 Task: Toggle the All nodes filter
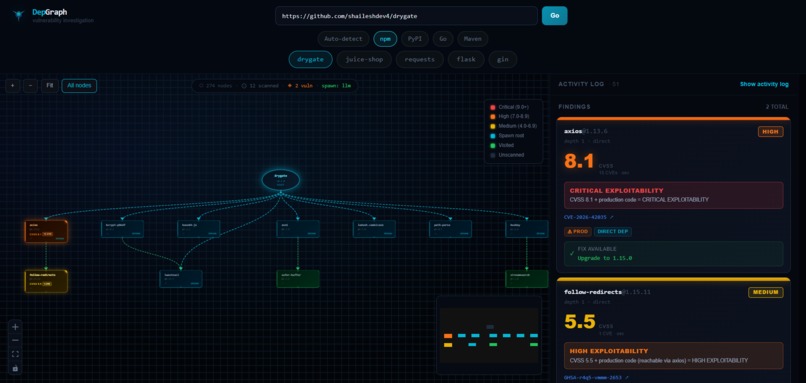tap(79, 86)
